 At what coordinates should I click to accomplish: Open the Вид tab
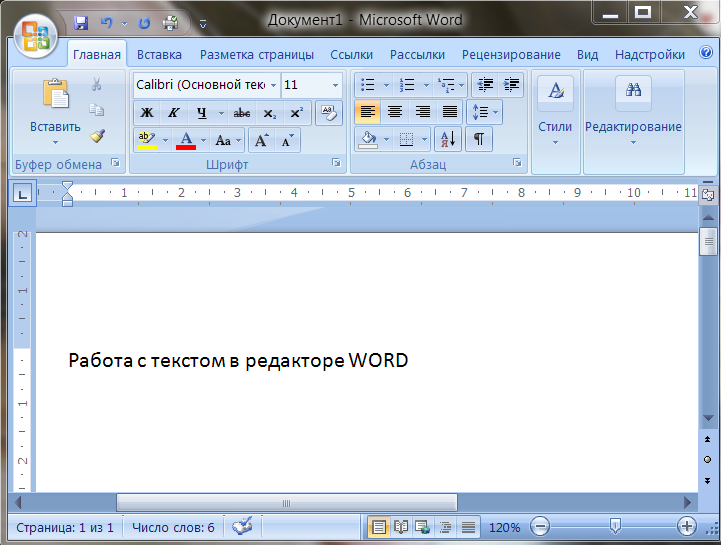point(587,55)
